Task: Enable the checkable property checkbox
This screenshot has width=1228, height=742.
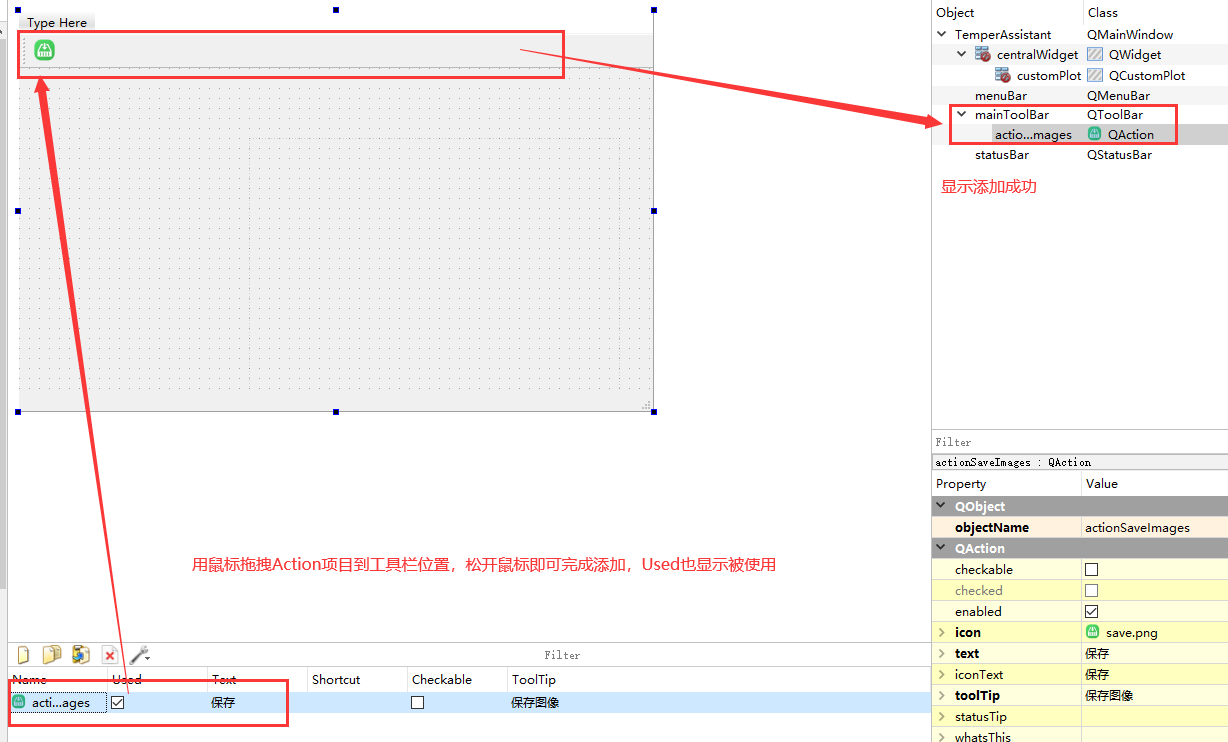Action: [1091, 569]
